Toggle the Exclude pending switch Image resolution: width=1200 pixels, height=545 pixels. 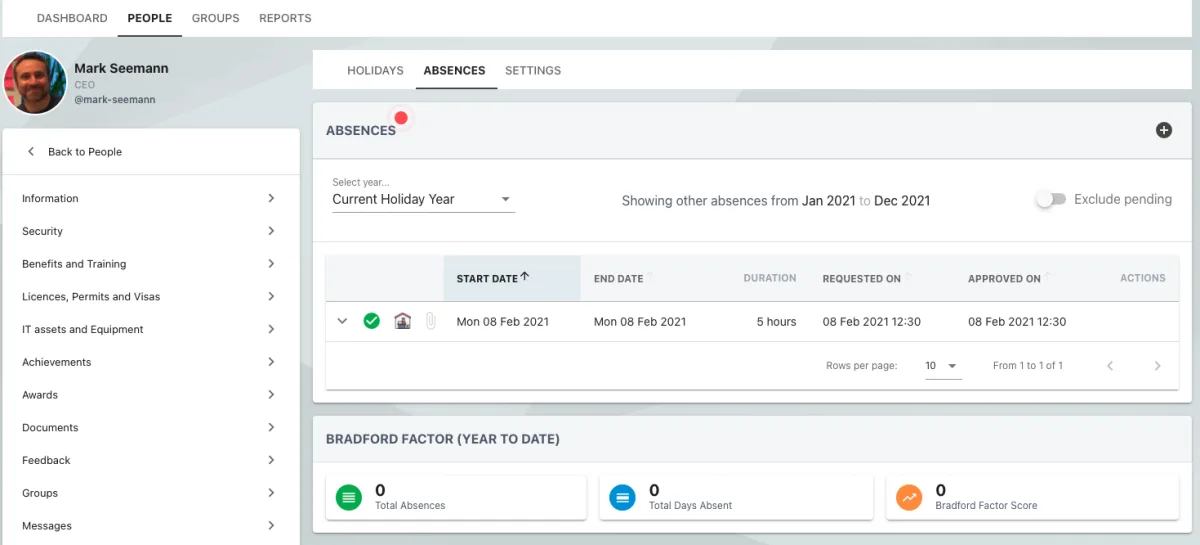1050,199
